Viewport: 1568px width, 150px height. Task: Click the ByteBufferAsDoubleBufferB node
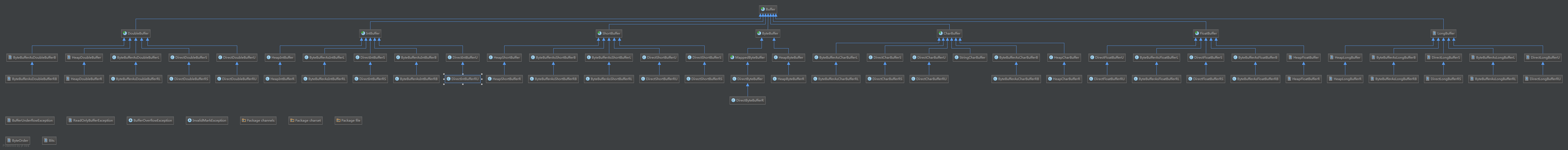coord(32,58)
